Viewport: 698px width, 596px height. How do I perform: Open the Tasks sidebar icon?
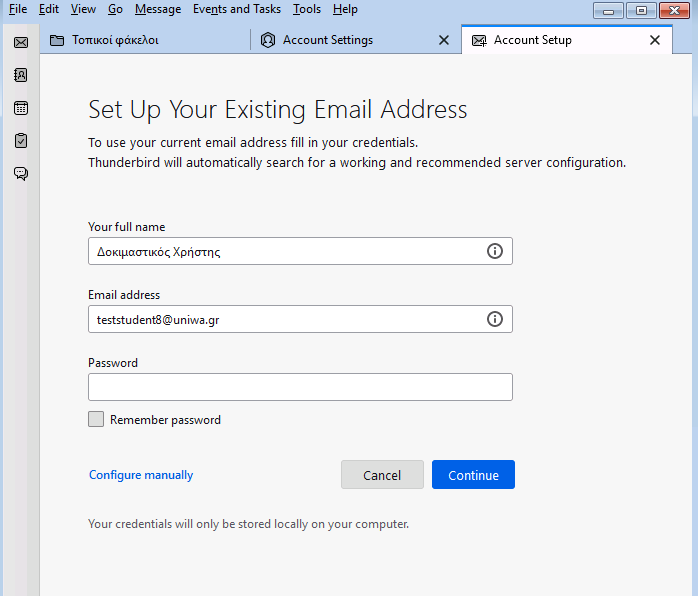pyautogui.click(x=20, y=141)
